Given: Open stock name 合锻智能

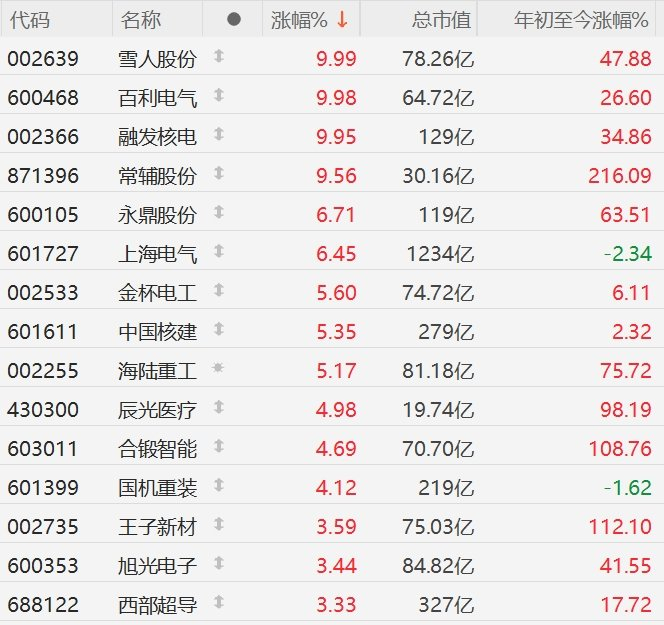Looking at the screenshot, I should (158, 449).
